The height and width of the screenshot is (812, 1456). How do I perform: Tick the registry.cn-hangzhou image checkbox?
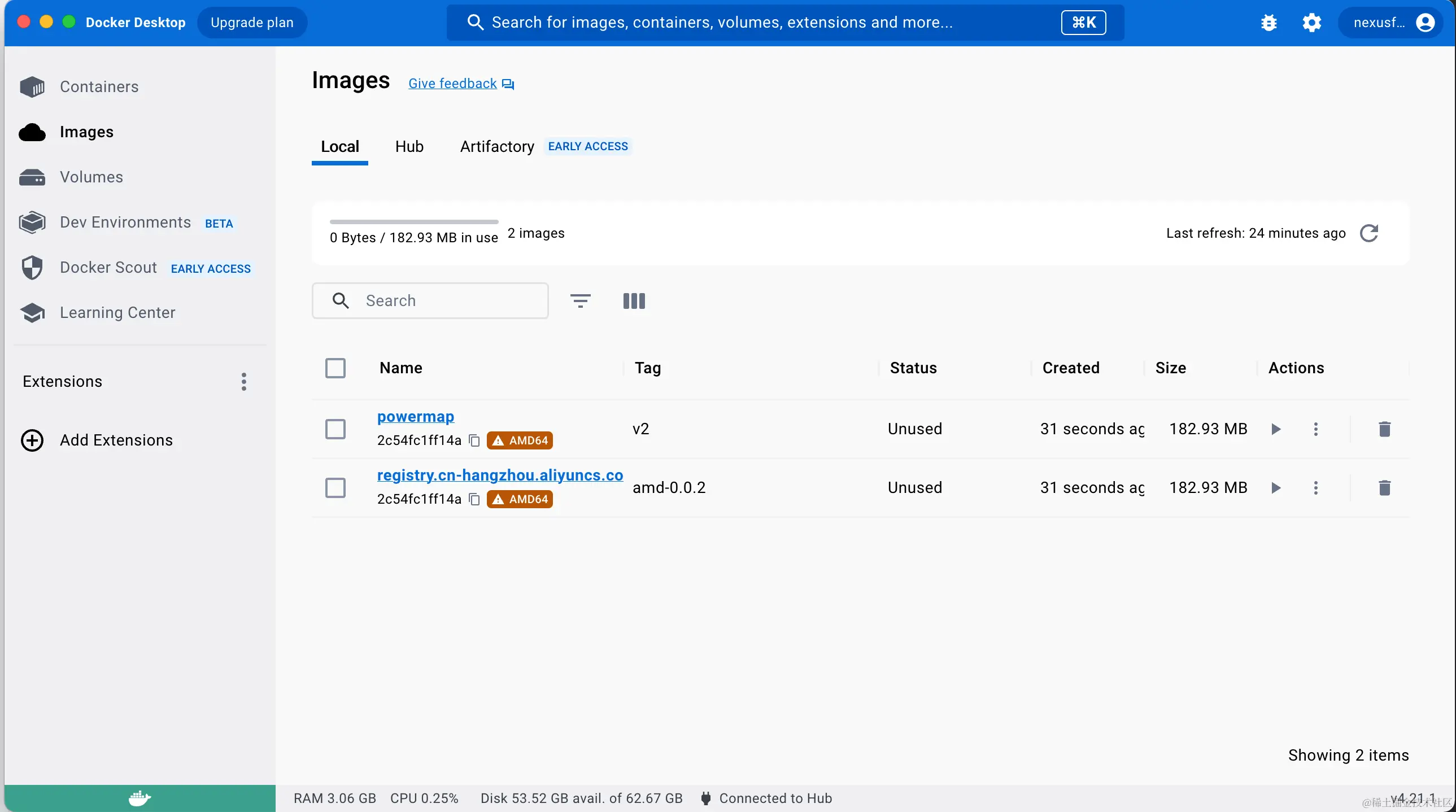(335, 488)
